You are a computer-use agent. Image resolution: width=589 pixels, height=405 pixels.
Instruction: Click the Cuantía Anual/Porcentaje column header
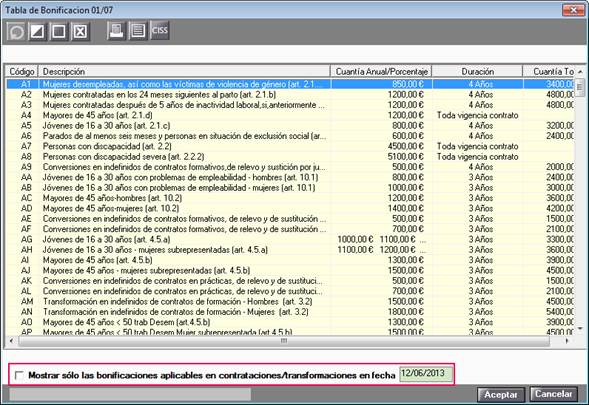(x=381, y=71)
